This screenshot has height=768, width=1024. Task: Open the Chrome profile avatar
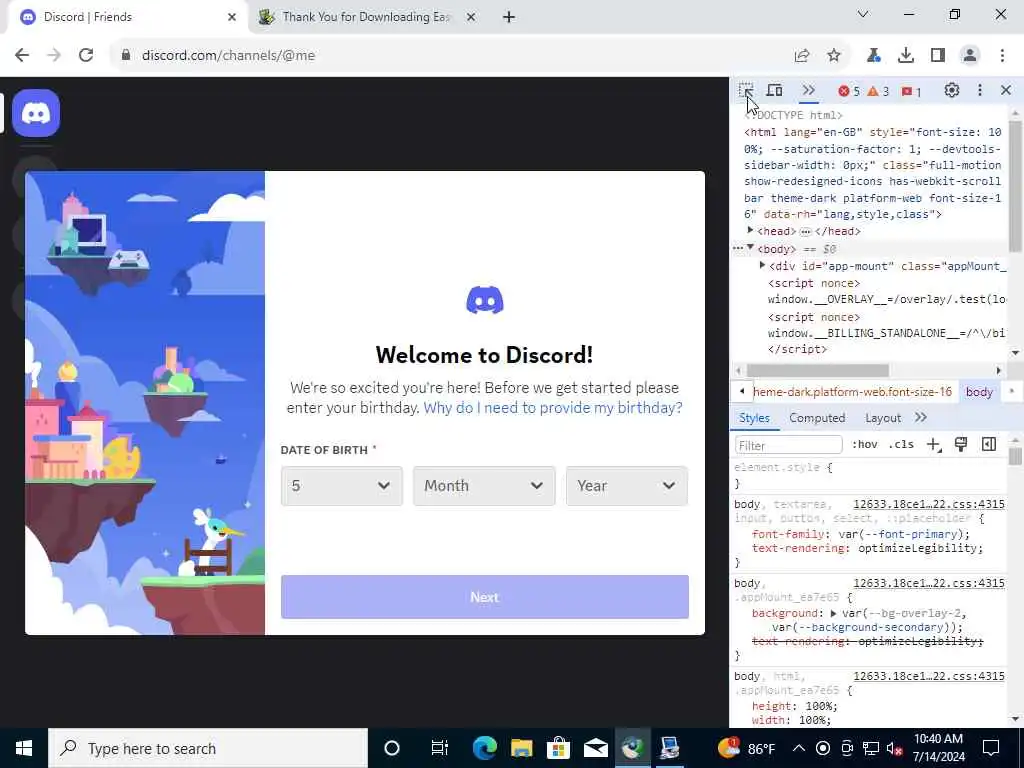(970, 56)
